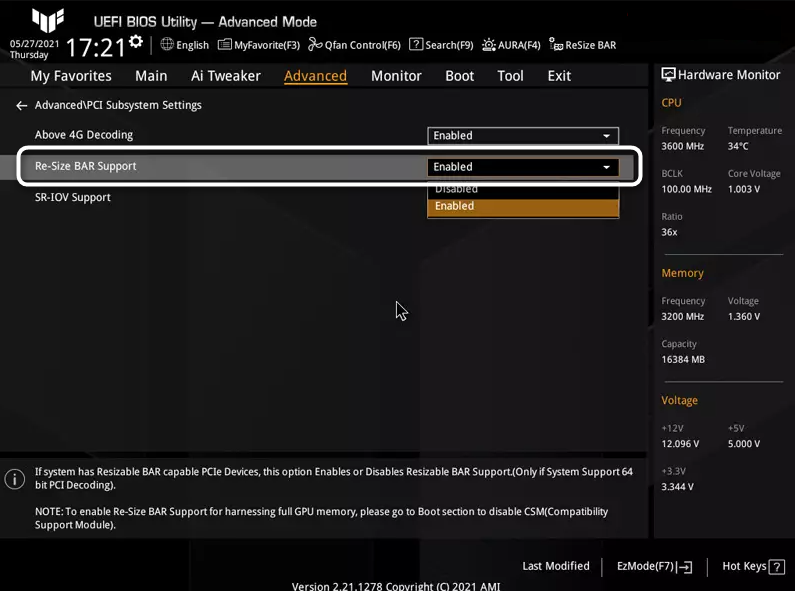Click +5V value 5.000 V
This screenshot has height=591, width=795.
point(744,444)
